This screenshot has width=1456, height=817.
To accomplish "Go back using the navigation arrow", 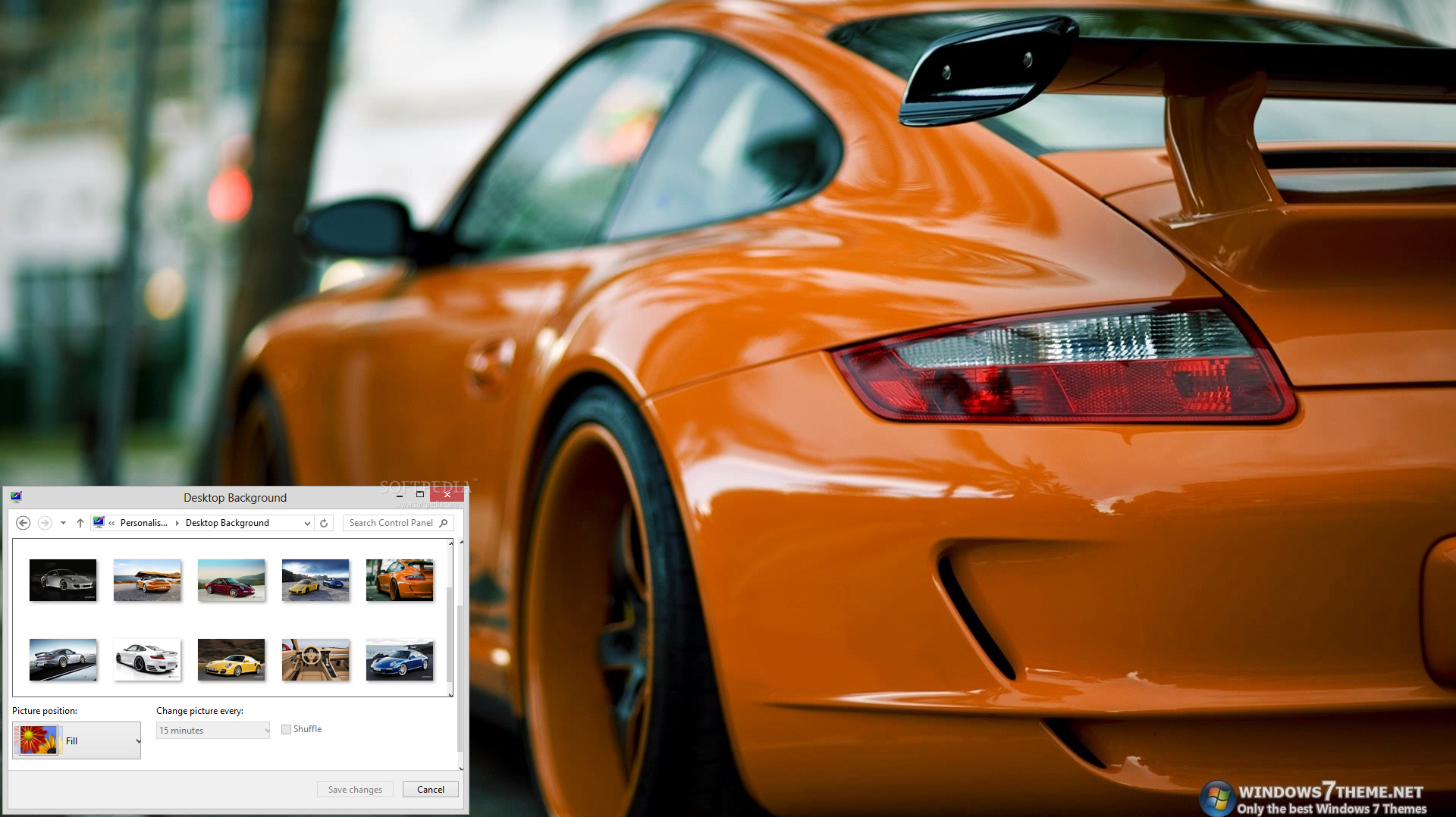I will tap(23, 523).
